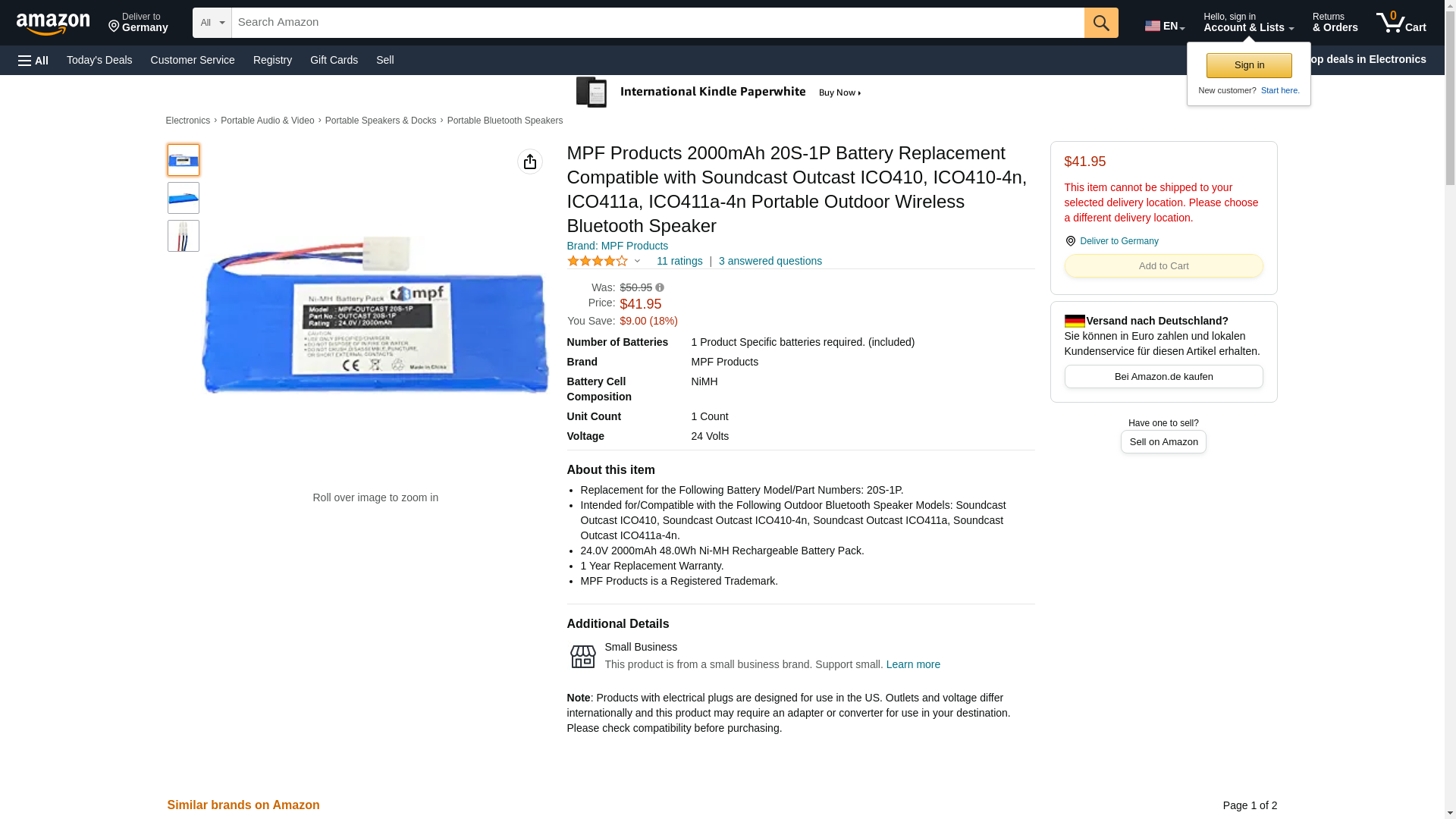Click the Start here link
This screenshot has height=819, width=1456.
1280,90
